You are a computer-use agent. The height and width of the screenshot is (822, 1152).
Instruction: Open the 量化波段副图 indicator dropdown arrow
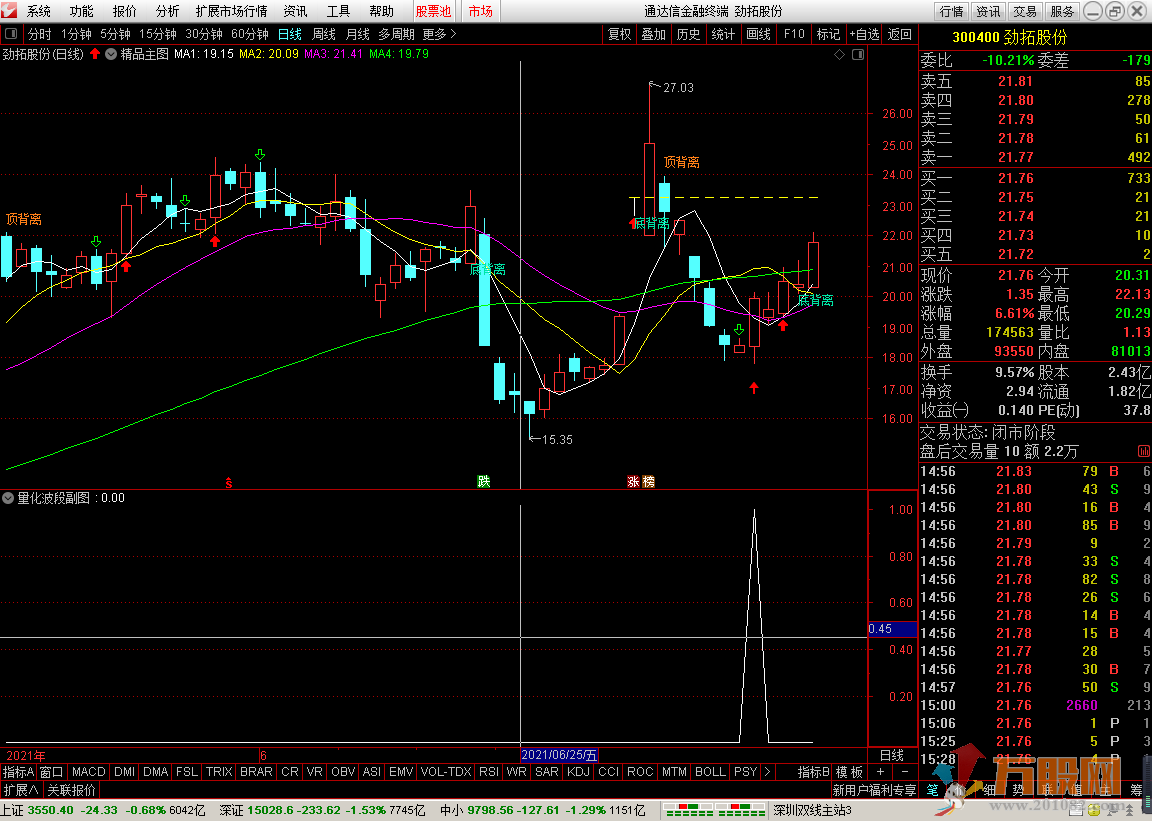click(x=8, y=498)
